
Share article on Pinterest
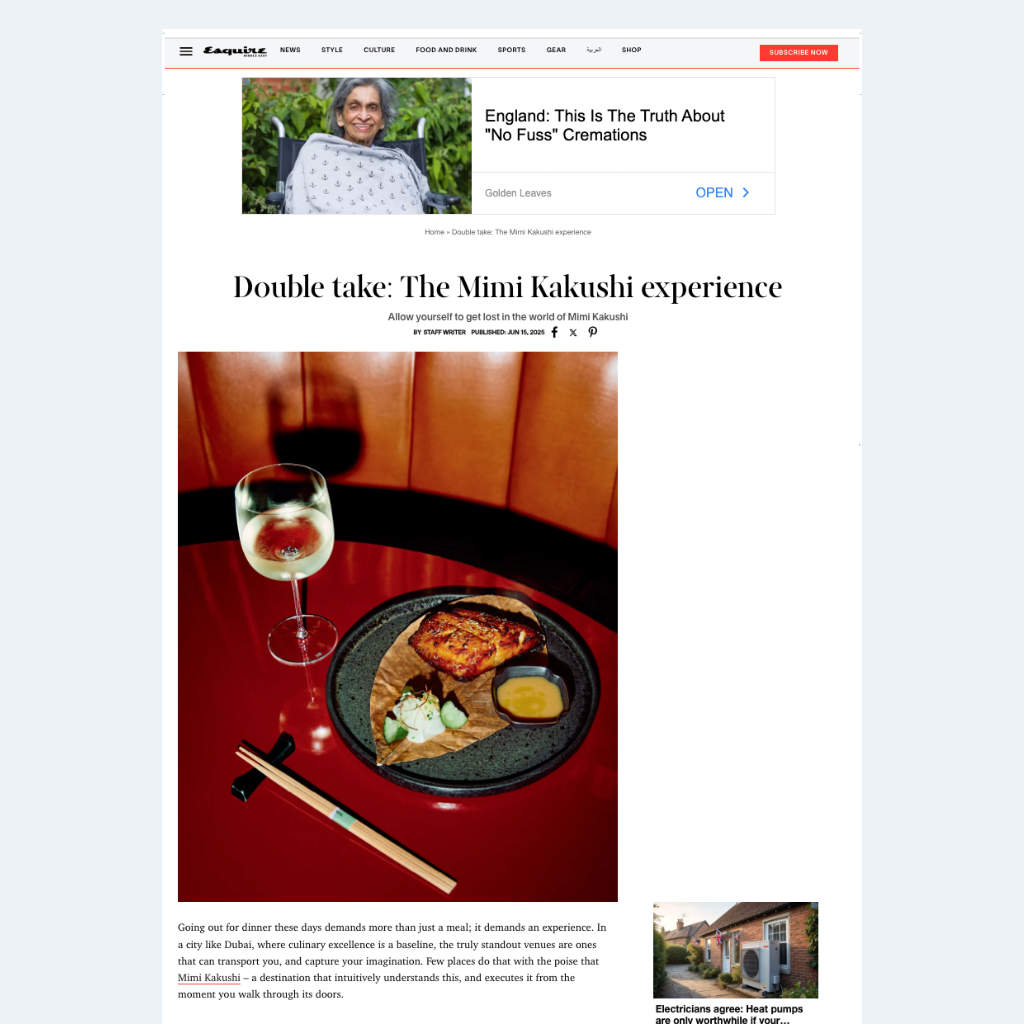coord(592,332)
